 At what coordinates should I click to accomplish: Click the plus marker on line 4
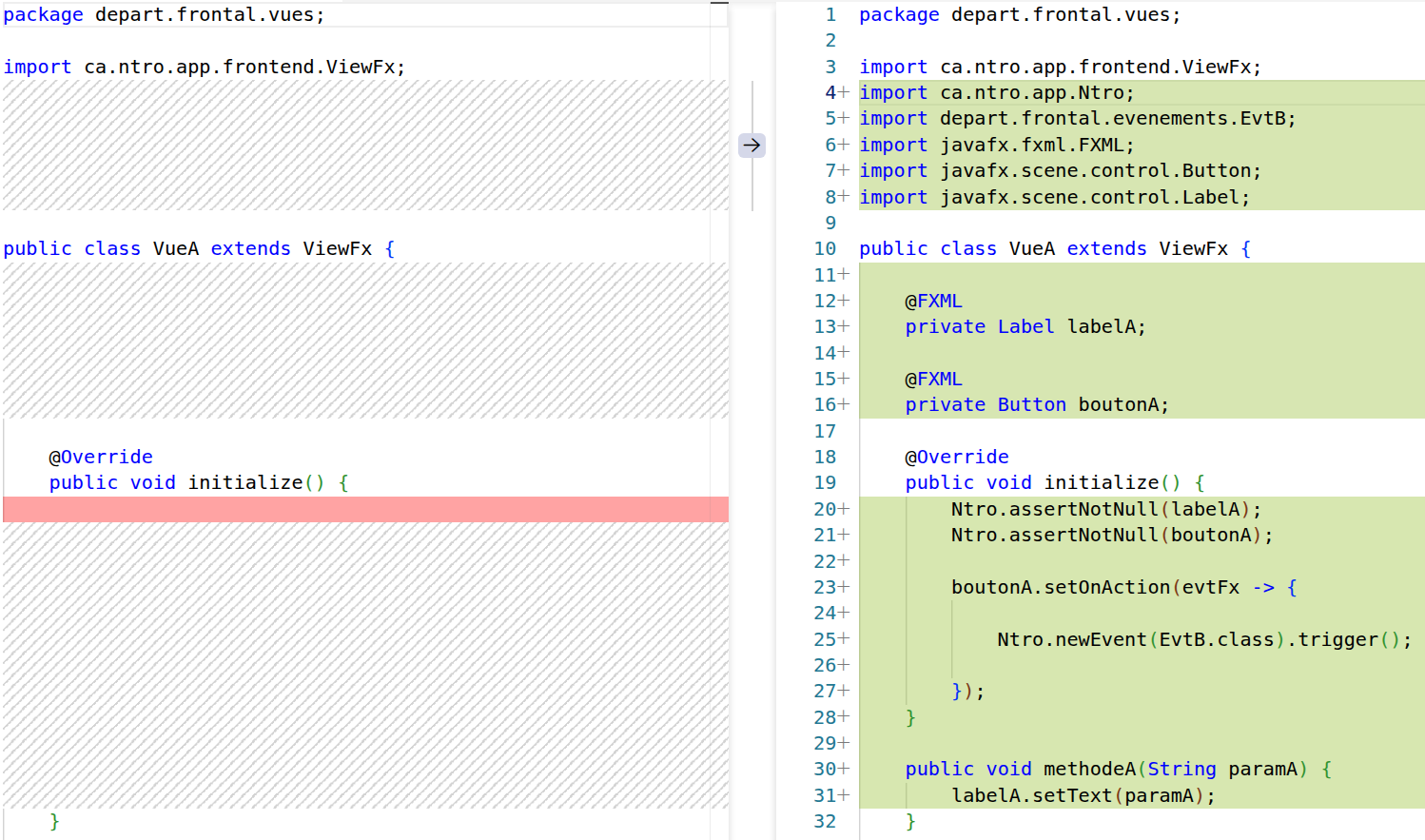pos(844,92)
